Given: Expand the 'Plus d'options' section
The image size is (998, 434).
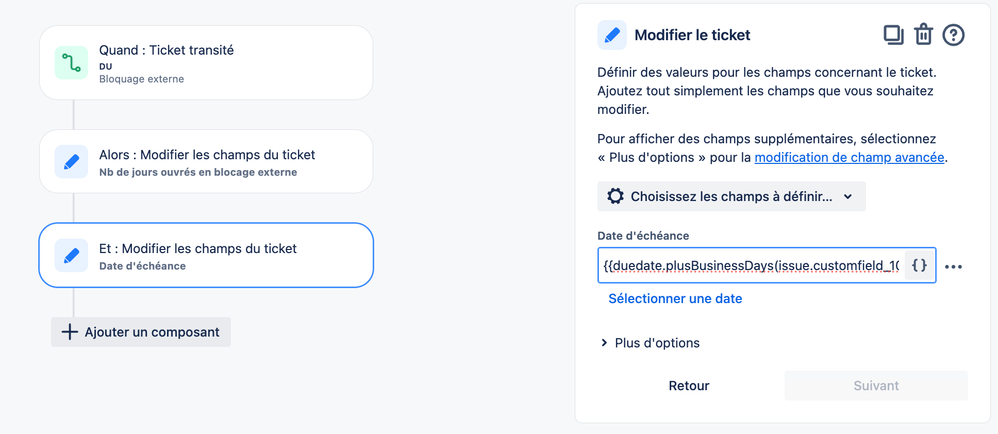Looking at the screenshot, I should point(650,343).
